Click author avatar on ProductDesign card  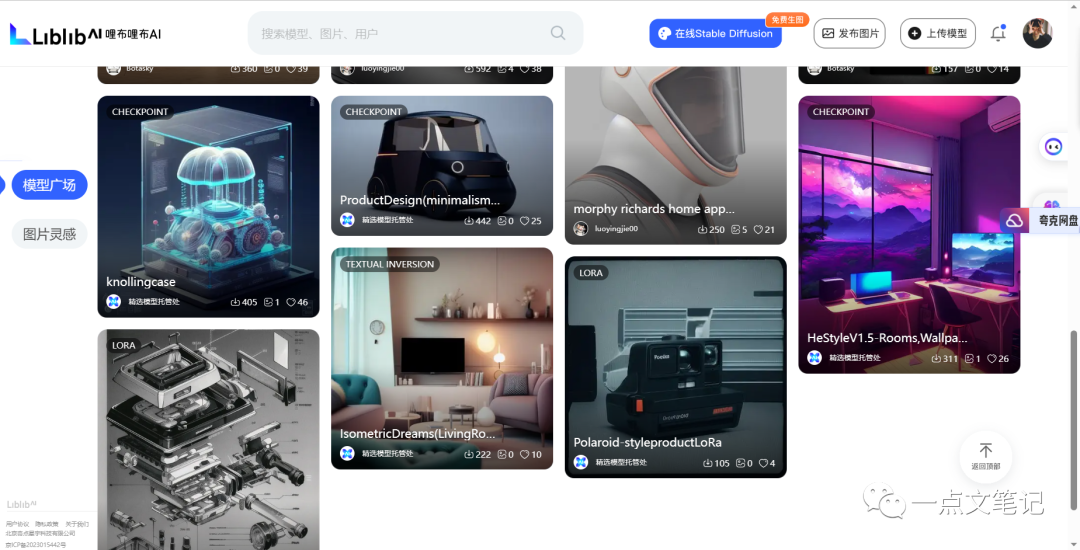(347, 220)
